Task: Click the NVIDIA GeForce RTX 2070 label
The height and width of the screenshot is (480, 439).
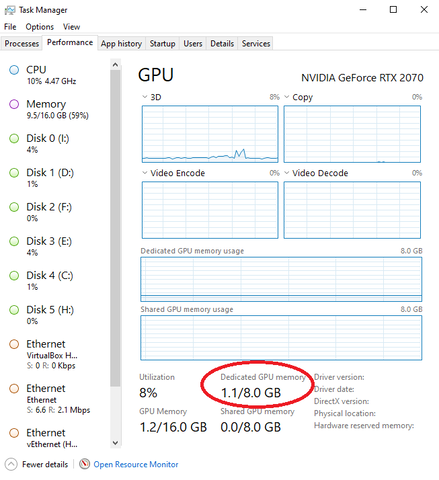Action: [362, 78]
